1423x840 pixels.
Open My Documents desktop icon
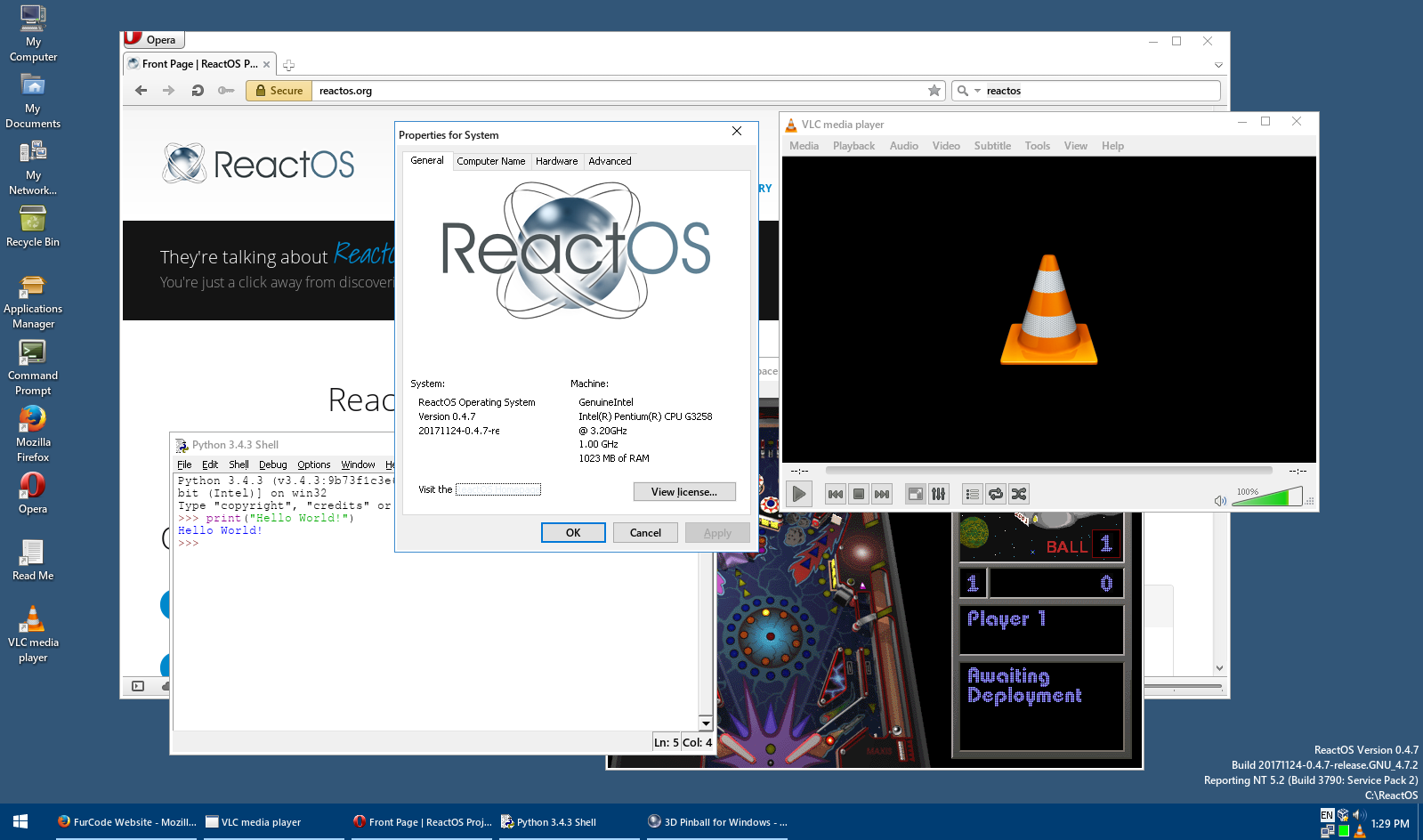(x=33, y=101)
